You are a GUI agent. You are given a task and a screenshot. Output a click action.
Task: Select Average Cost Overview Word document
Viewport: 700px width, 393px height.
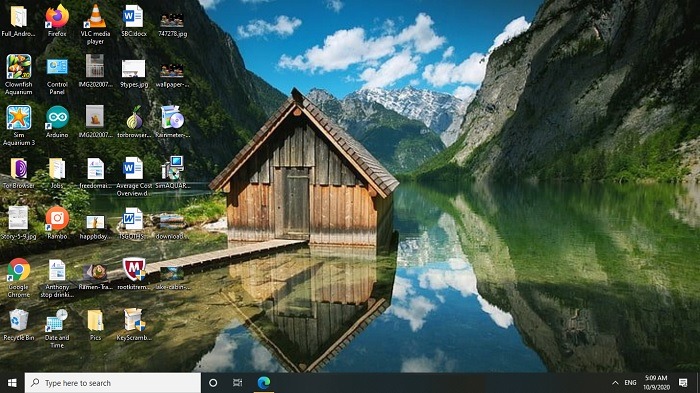(x=133, y=176)
